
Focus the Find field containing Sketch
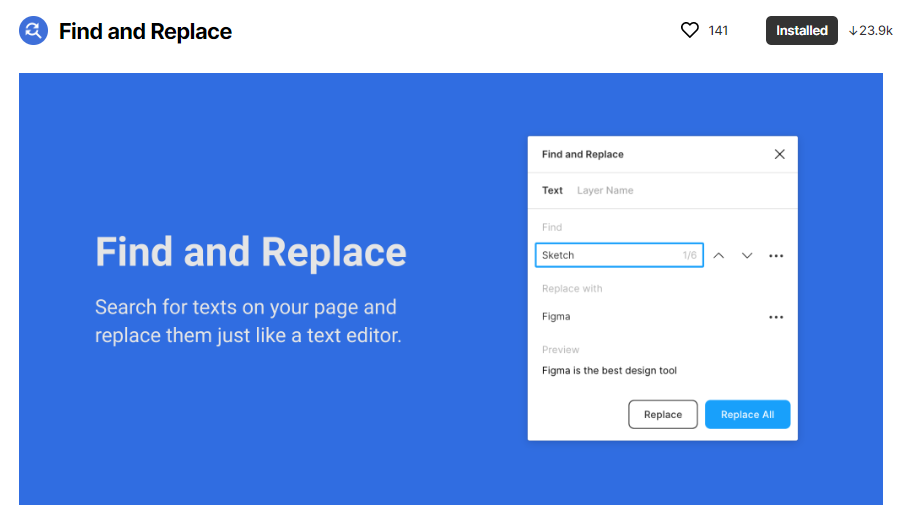coord(619,255)
